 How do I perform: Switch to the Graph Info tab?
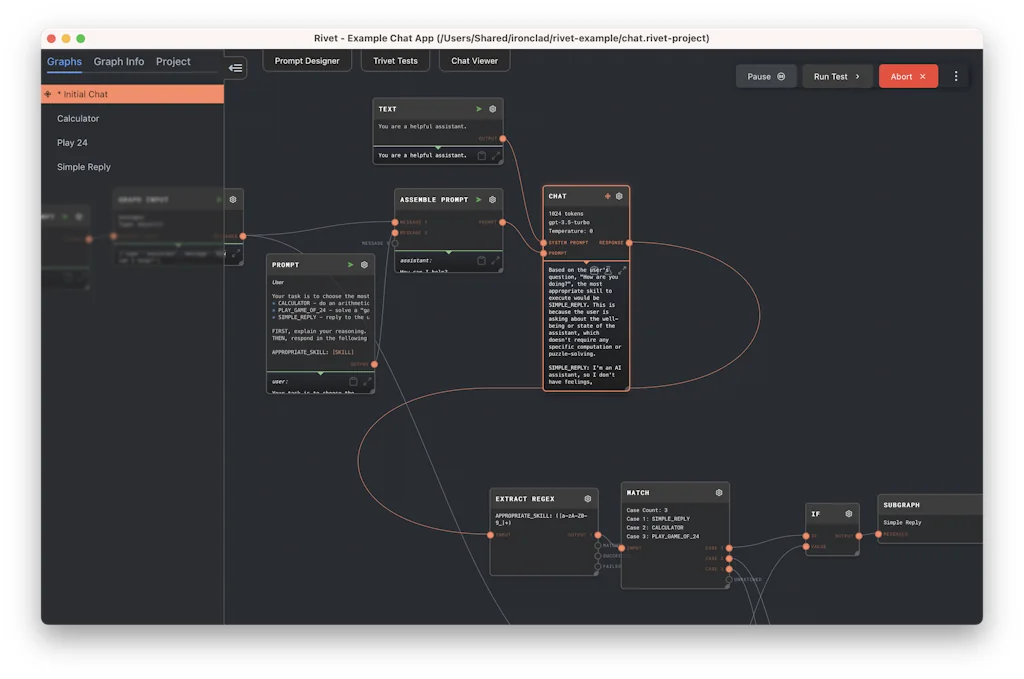coord(118,61)
